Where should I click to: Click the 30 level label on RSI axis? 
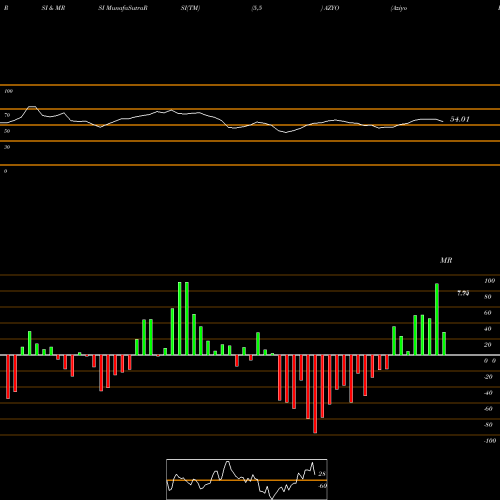tap(7, 147)
